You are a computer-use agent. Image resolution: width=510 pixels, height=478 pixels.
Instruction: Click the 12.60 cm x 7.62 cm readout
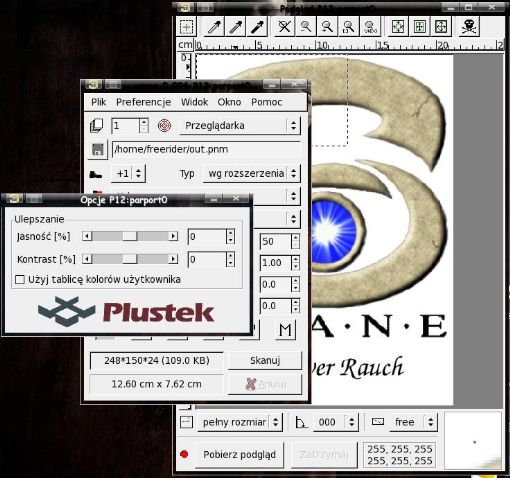(x=157, y=384)
